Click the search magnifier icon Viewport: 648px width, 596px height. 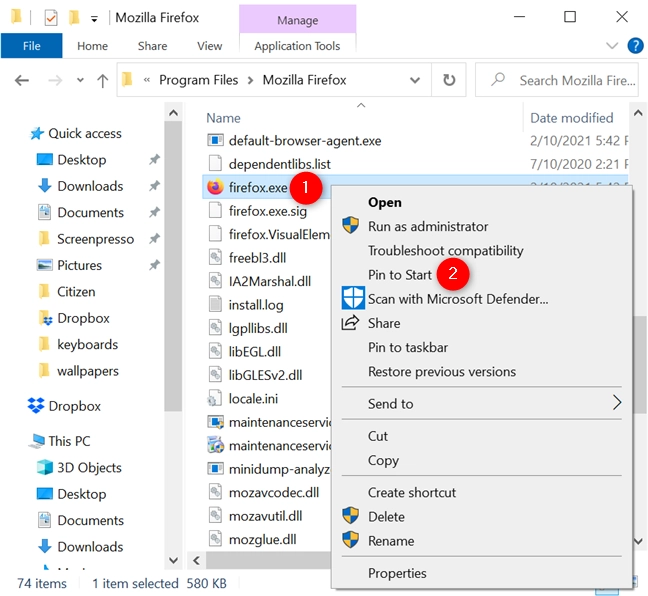[x=498, y=79]
